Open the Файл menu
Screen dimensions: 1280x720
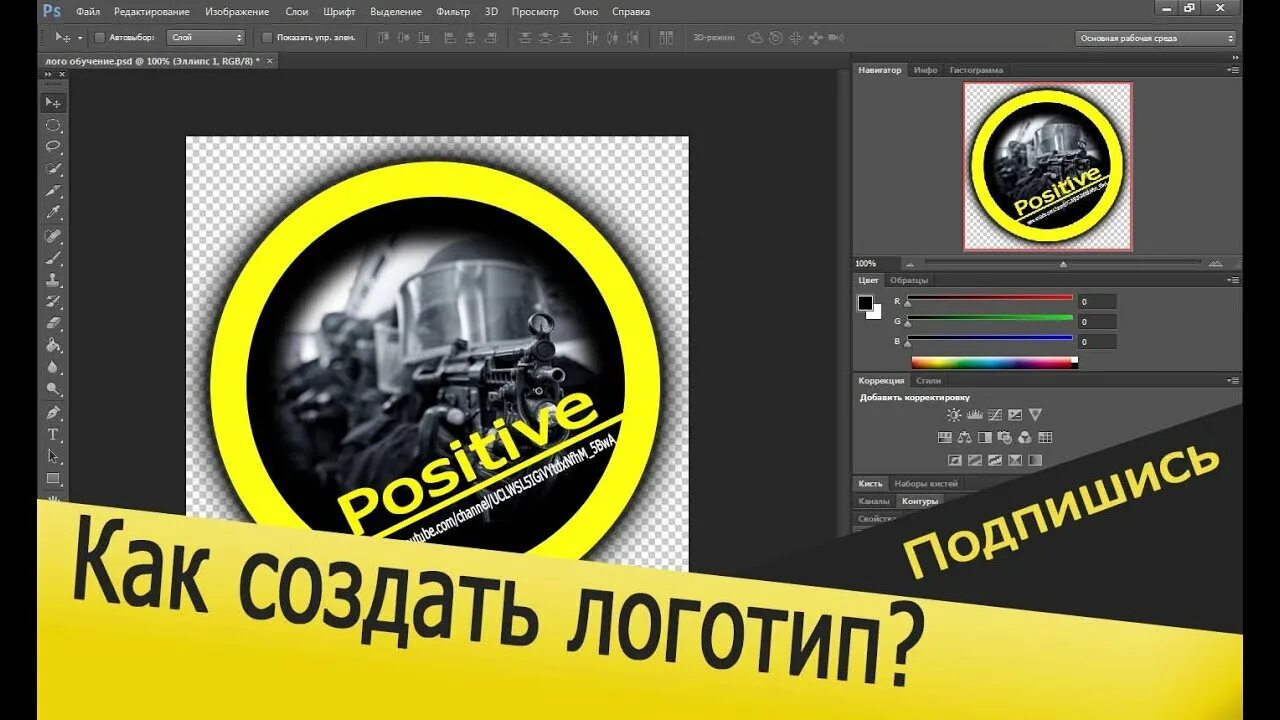coord(87,12)
